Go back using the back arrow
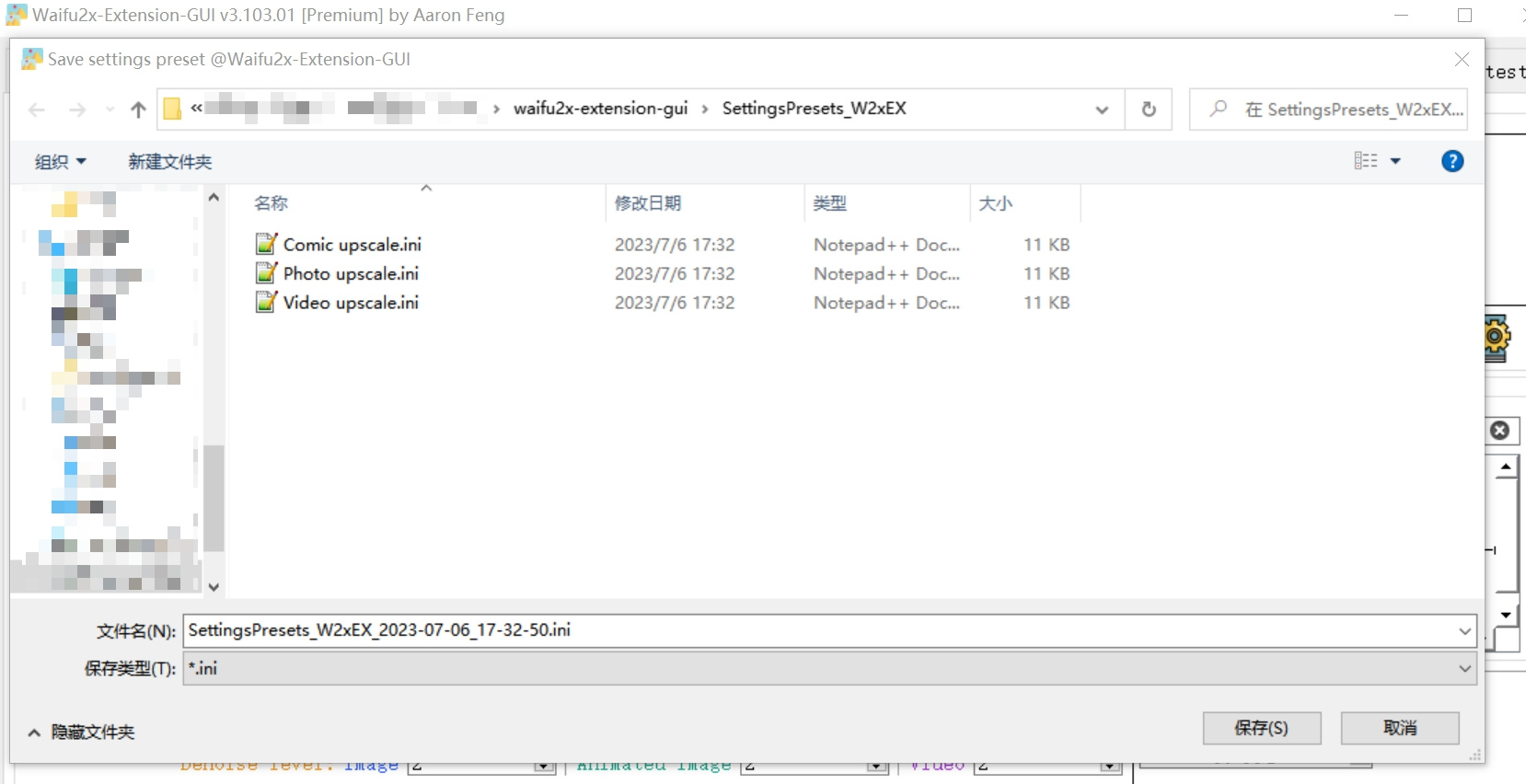The width and height of the screenshot is (1526, 784). point(37,110)
